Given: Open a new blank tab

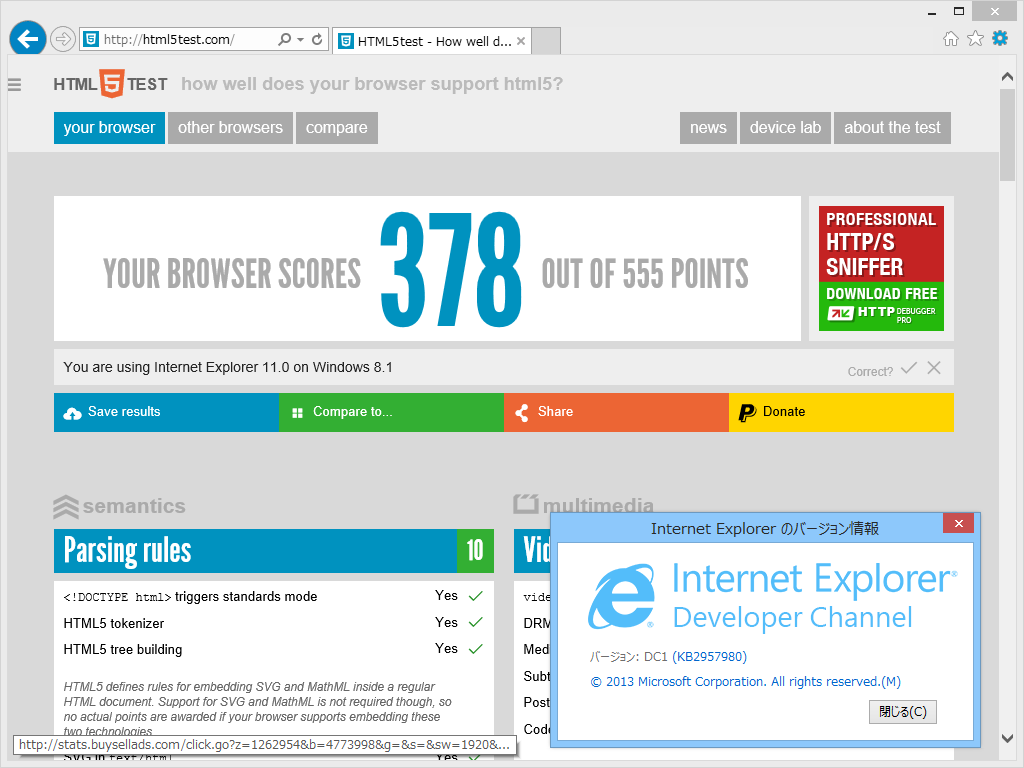Looking at the screenshot, I should (x=547, y=41).
